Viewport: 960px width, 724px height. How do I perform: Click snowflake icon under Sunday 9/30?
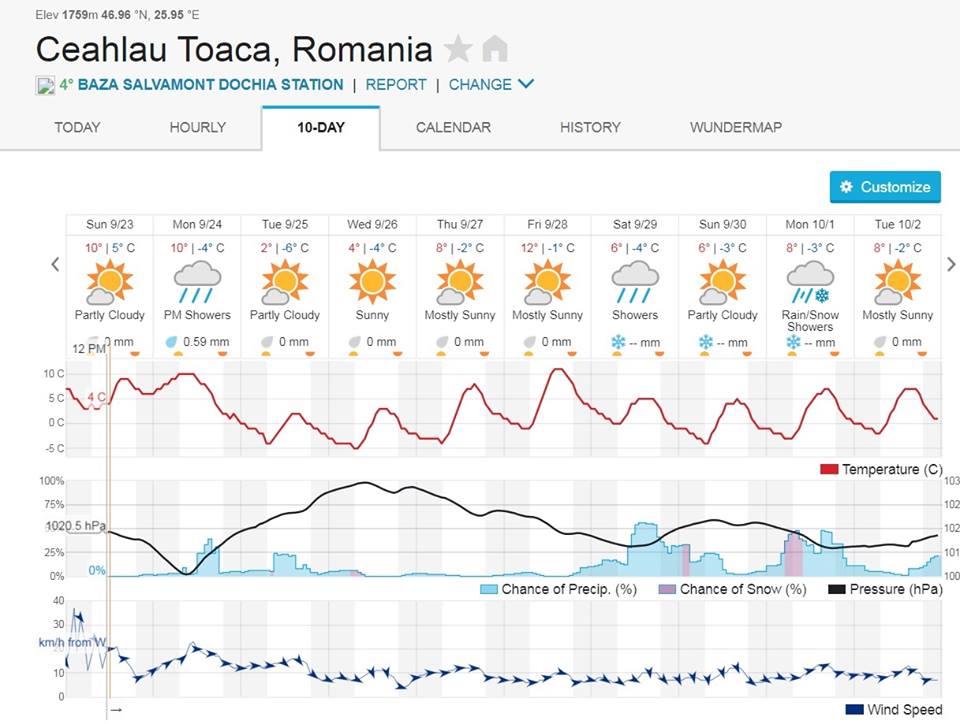point(706,343)
